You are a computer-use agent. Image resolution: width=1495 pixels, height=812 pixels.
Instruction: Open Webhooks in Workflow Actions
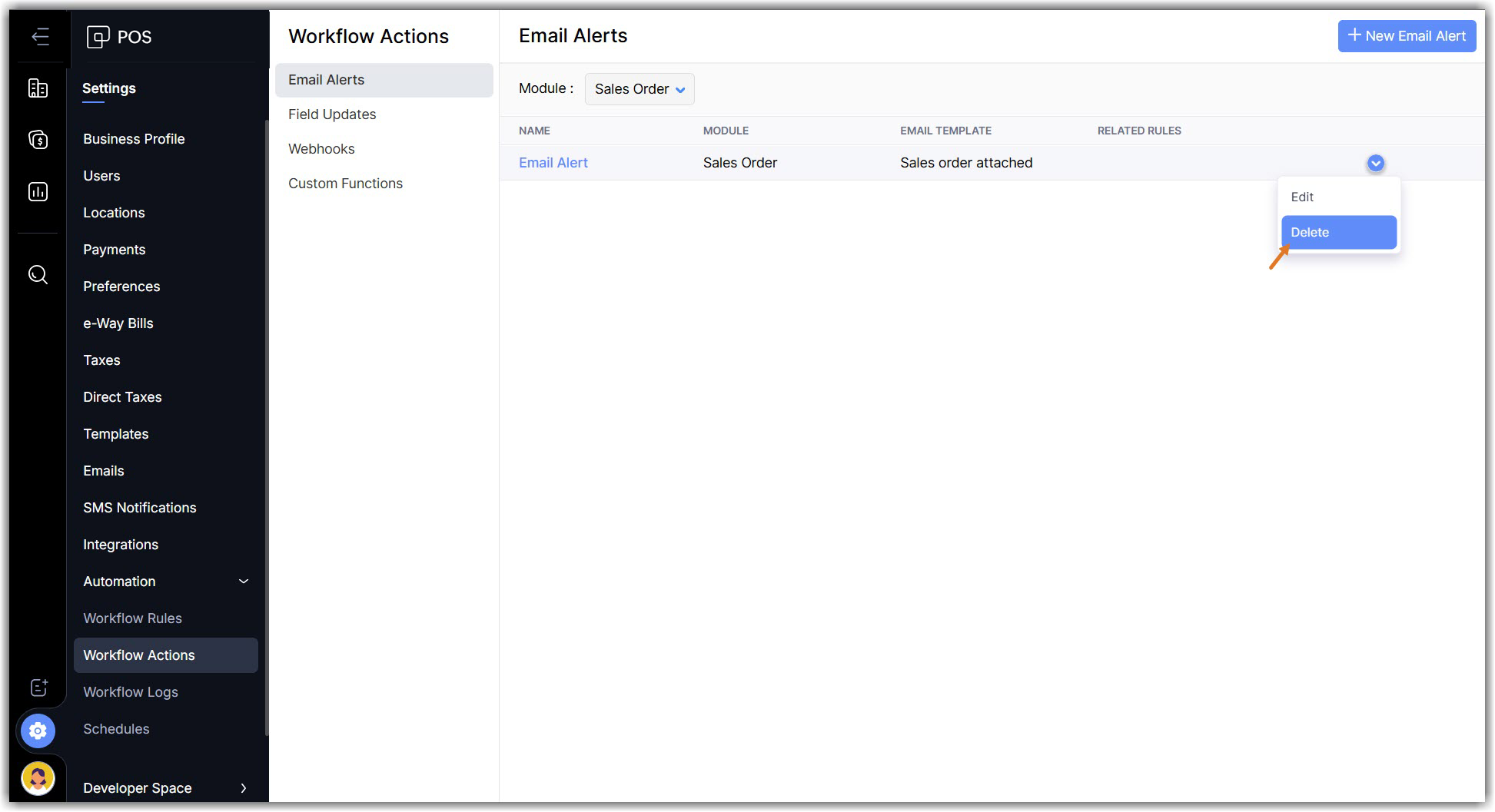[x=321, y=149]
